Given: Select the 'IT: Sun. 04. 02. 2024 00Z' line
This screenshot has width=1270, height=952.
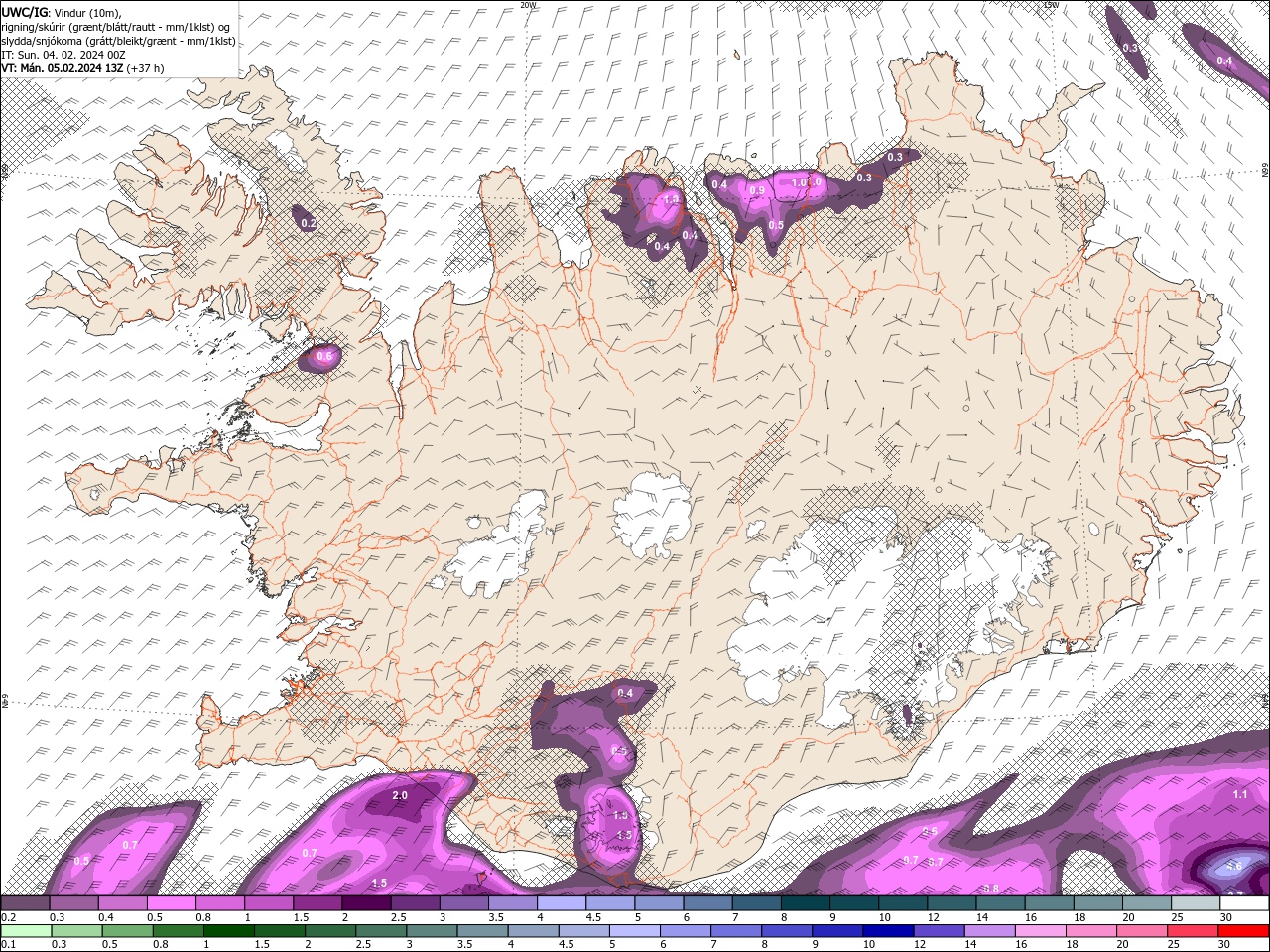Looking at the screenshot, I should click(x=63, y=55).
